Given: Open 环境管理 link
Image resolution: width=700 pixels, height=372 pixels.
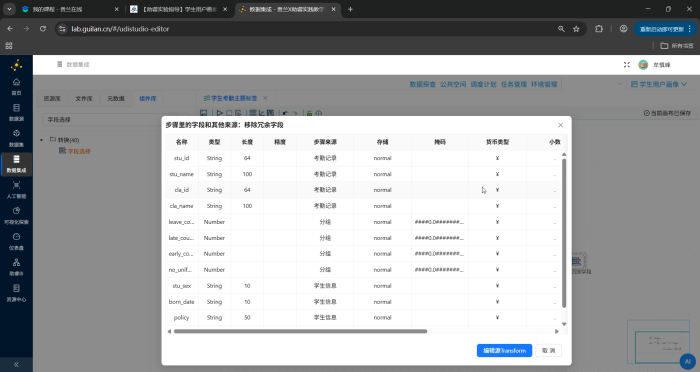Looking at the screenshot, I should (x=544, y=84).
